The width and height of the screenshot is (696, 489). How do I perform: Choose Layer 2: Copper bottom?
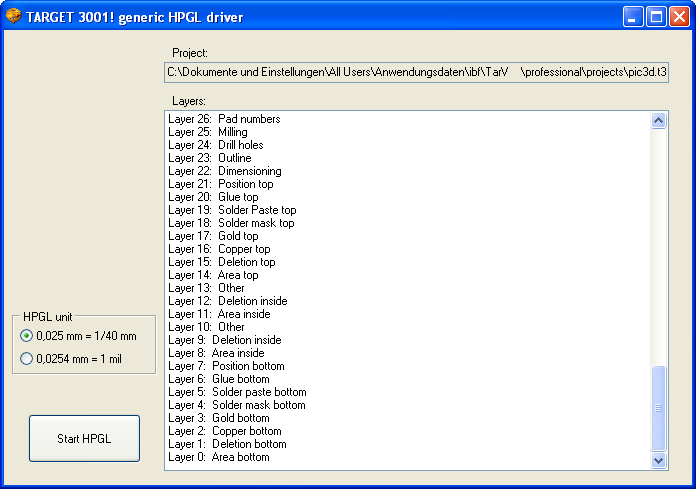click(225, 431)
